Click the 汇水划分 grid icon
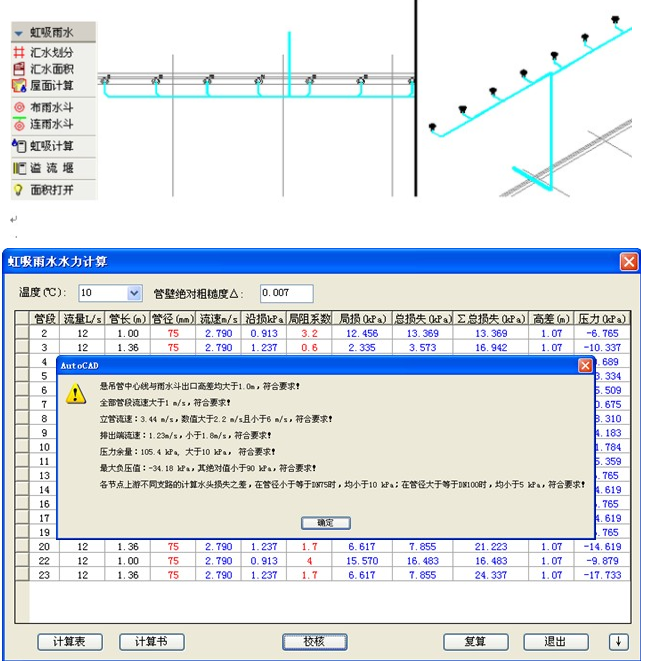The height and width of the screenshot is (662, 646). point(19,52)
